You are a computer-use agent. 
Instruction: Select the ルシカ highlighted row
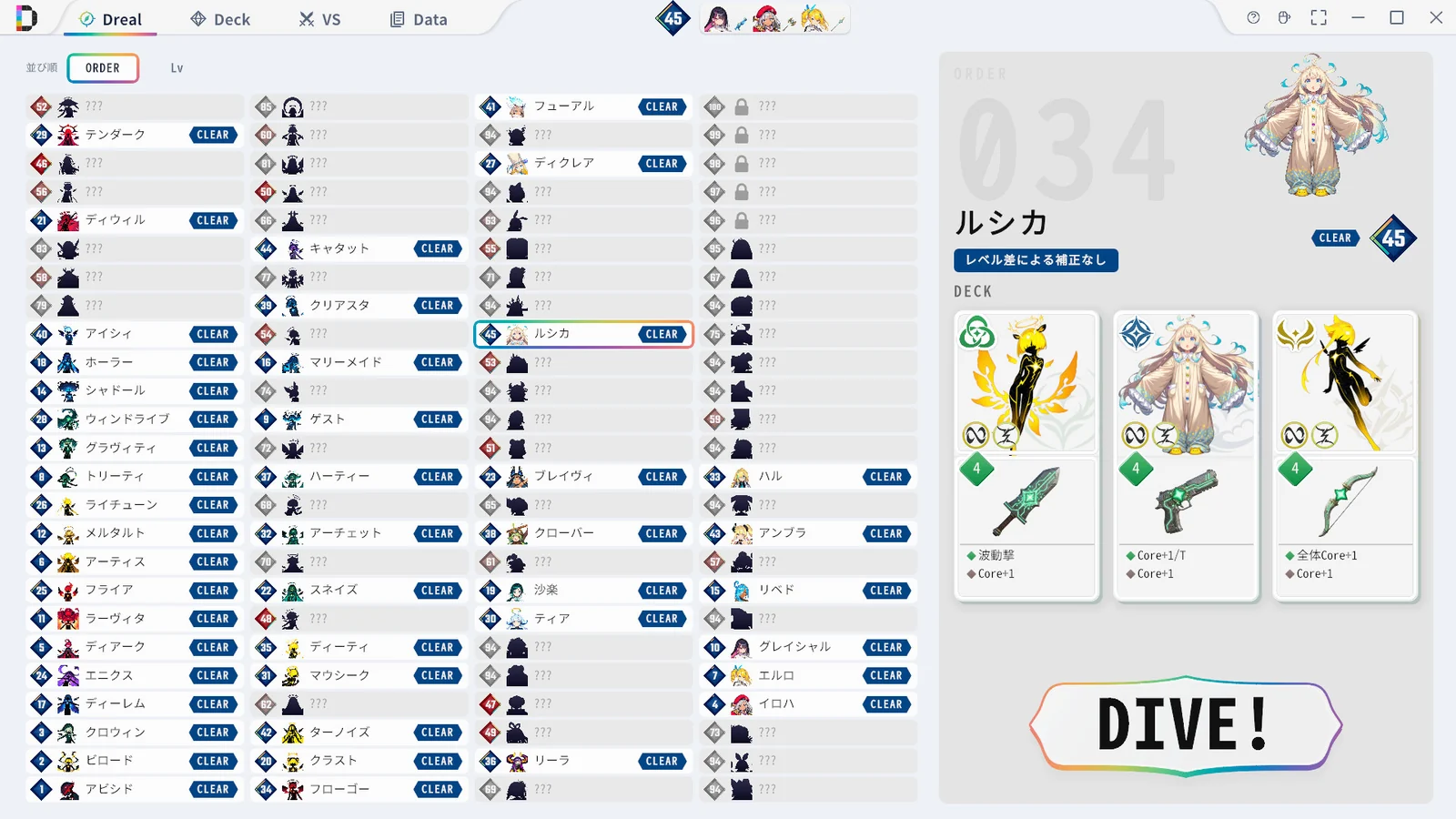(x=584, y=334)
